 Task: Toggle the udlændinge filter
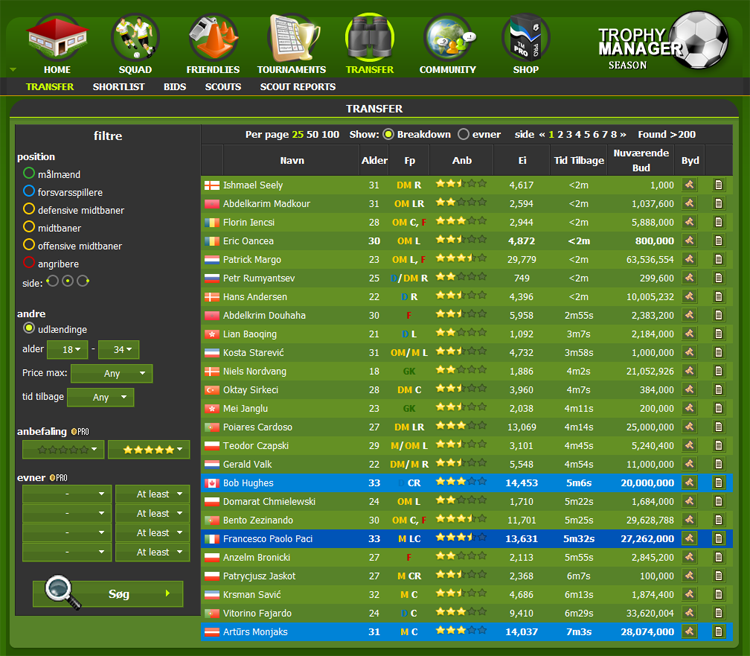pos(29,328)
